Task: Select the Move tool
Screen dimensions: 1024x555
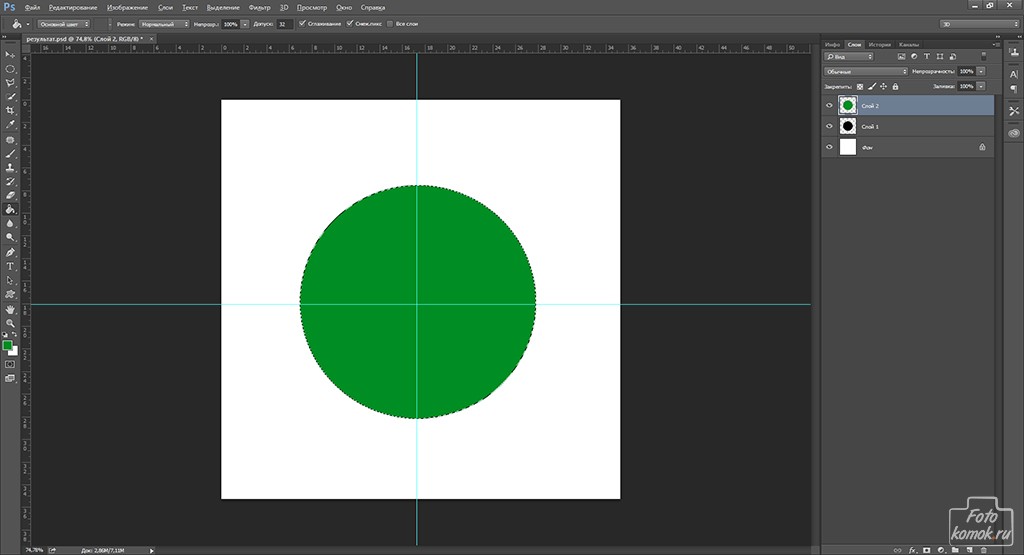Action: pos(10,54)
